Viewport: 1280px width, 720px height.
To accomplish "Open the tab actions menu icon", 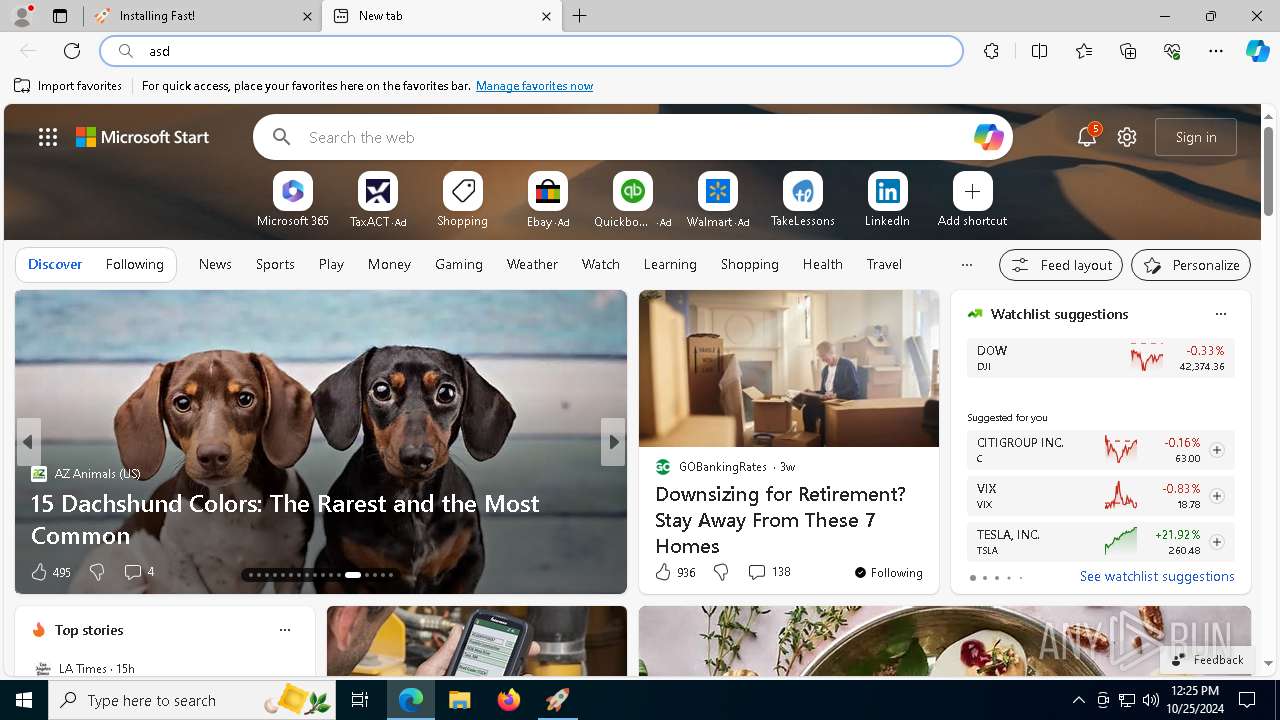I will [60, 16].
